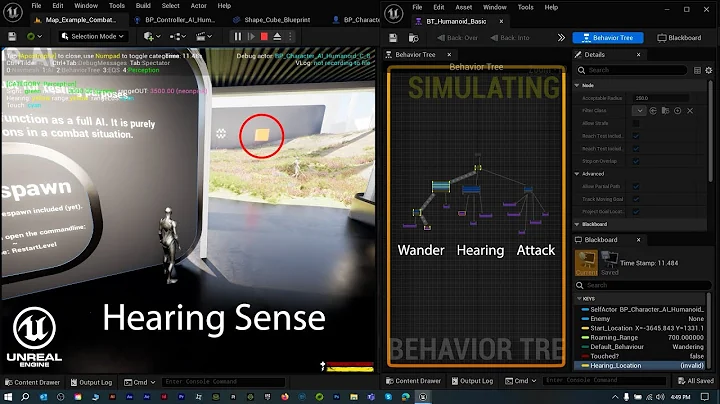
Task: Open the File menu in level editor
Action: tap(36, 6)
